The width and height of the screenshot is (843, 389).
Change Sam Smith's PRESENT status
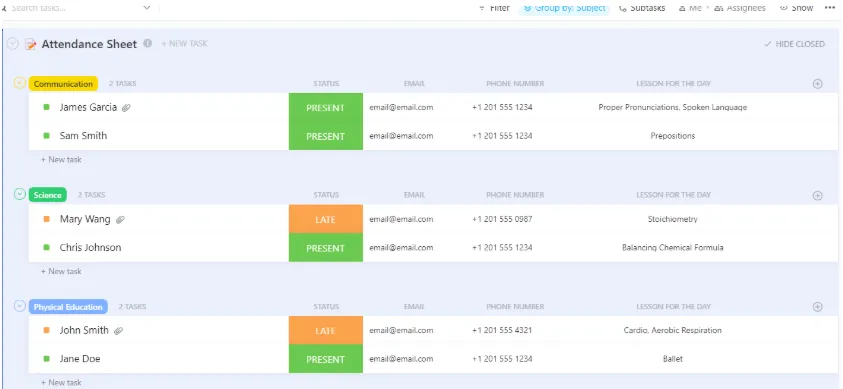pyautogui.click(x=326, y=136)
